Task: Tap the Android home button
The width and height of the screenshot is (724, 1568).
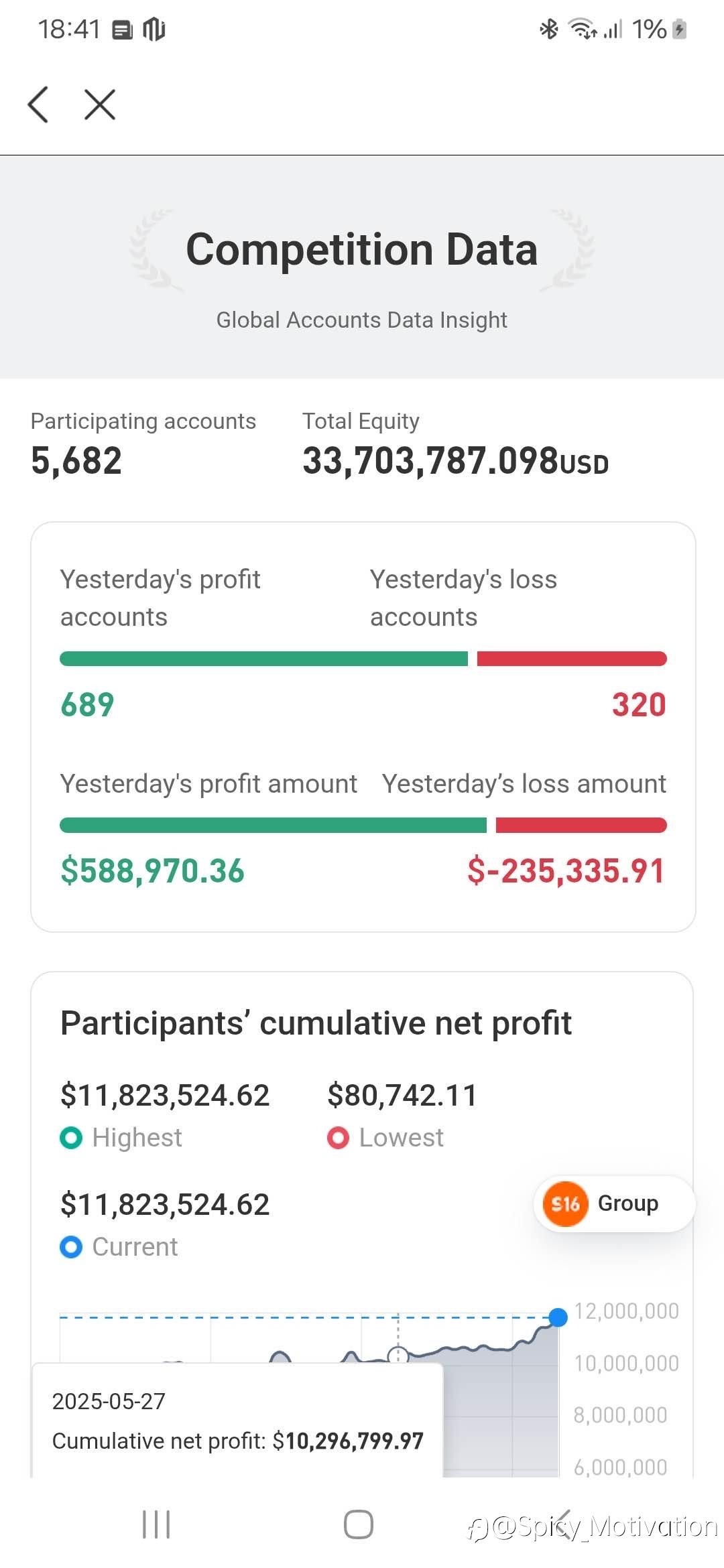Action: (x=359, y=1524)
